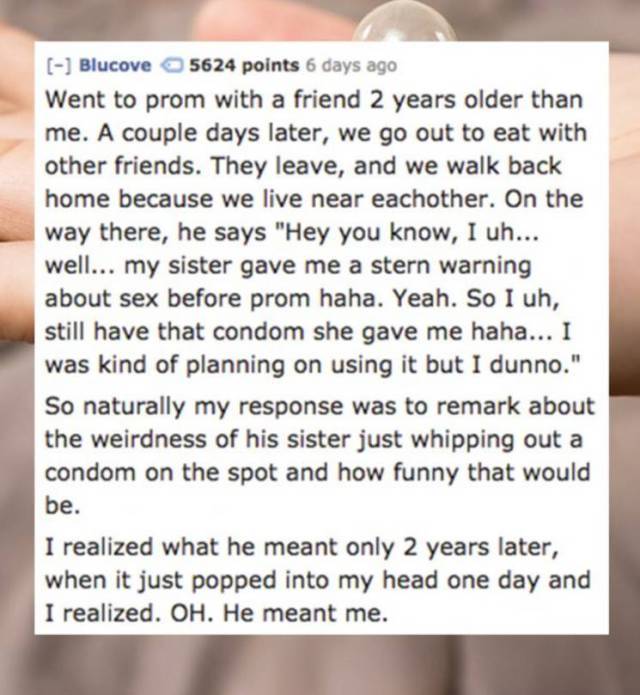Click the first paragraph starting 'Went to prom'

(x=316, y=232)
